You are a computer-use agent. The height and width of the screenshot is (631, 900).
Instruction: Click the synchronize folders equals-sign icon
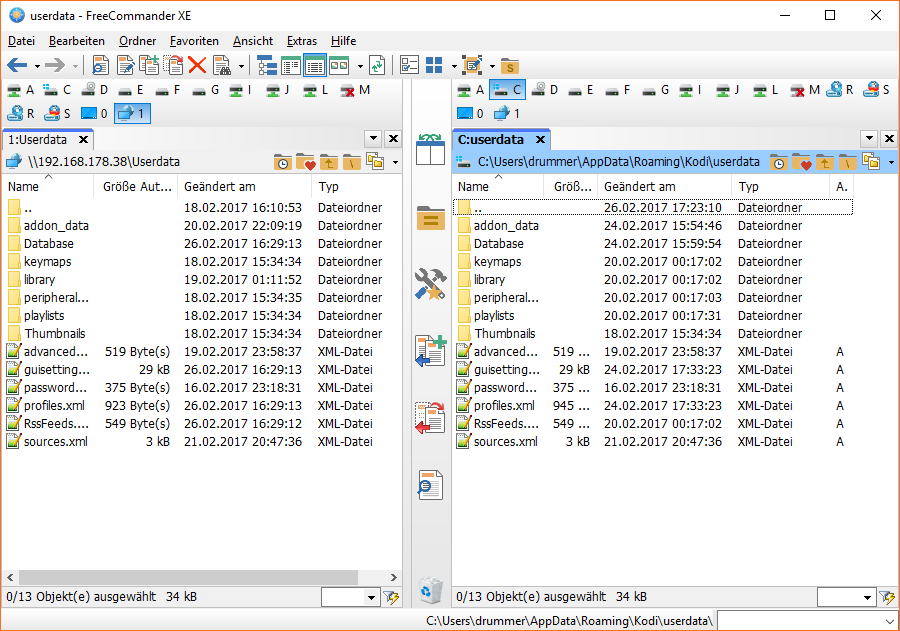(430, 219)
